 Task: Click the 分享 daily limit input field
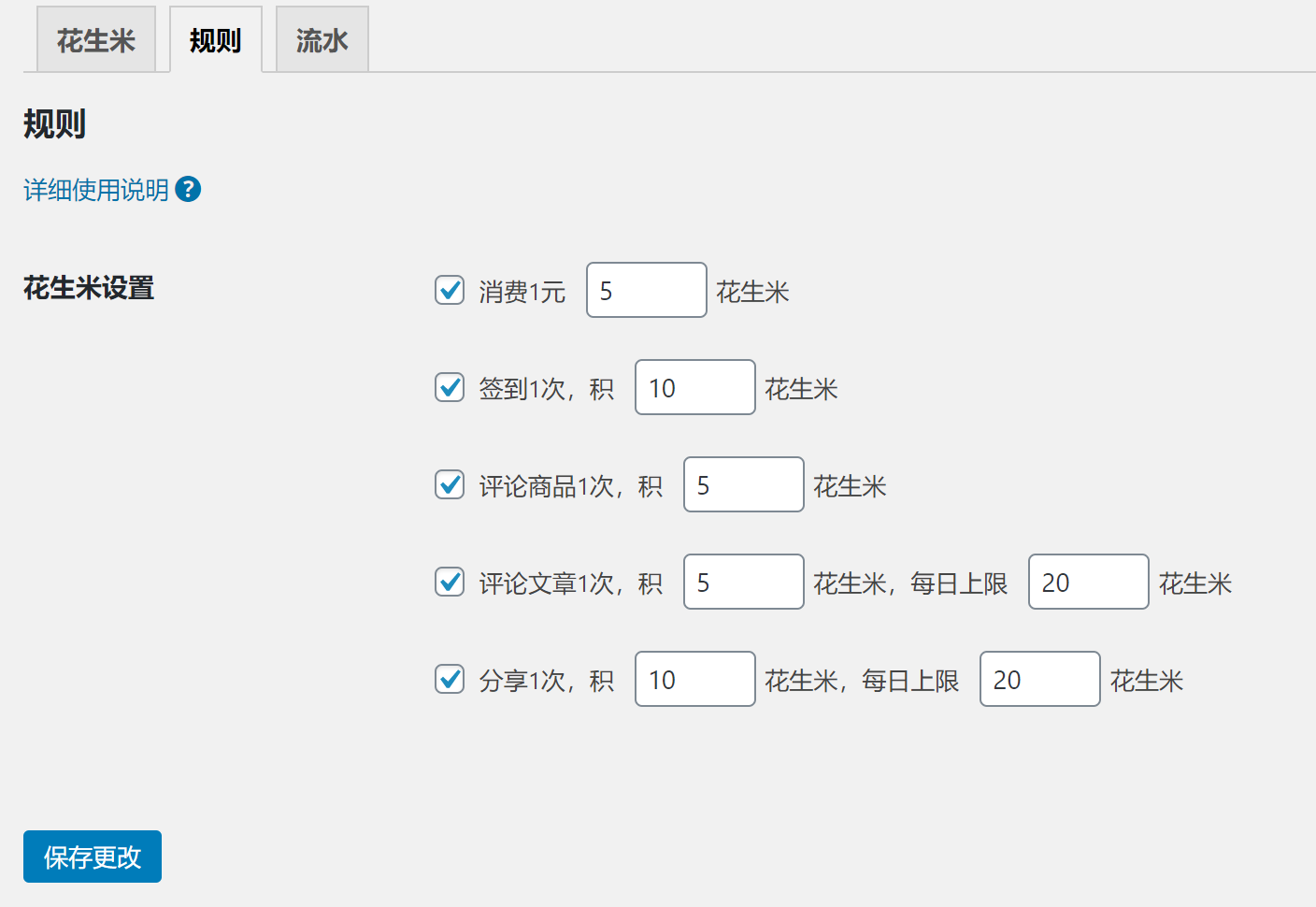coord(1039,680)
